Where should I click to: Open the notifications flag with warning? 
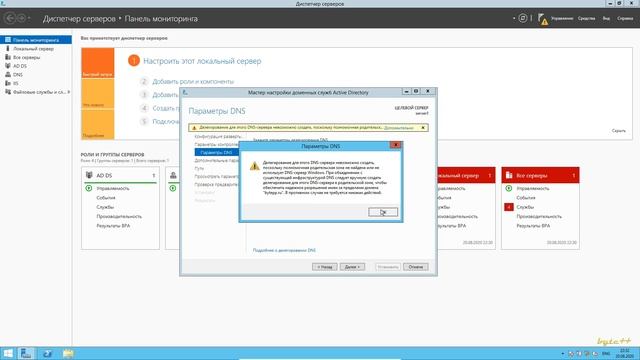pos(542,19)
